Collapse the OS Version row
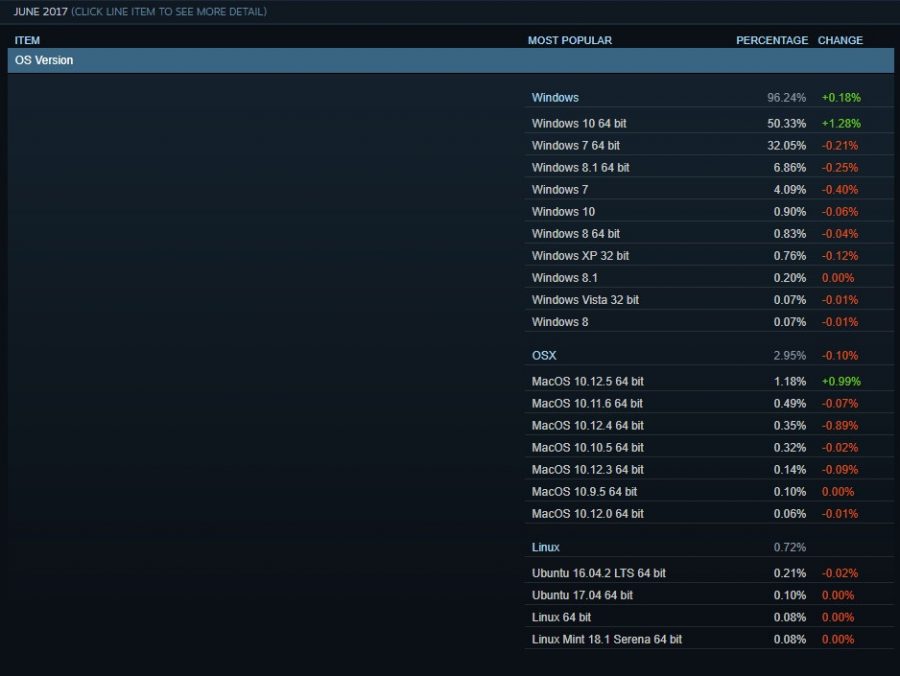 click(x=451, y=60)
